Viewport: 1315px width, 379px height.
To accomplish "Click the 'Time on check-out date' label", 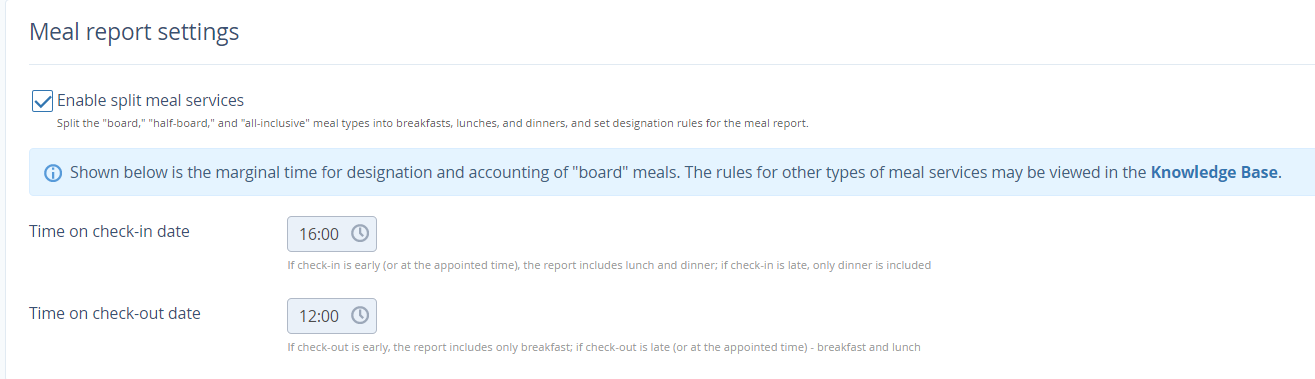I will 115,313.
